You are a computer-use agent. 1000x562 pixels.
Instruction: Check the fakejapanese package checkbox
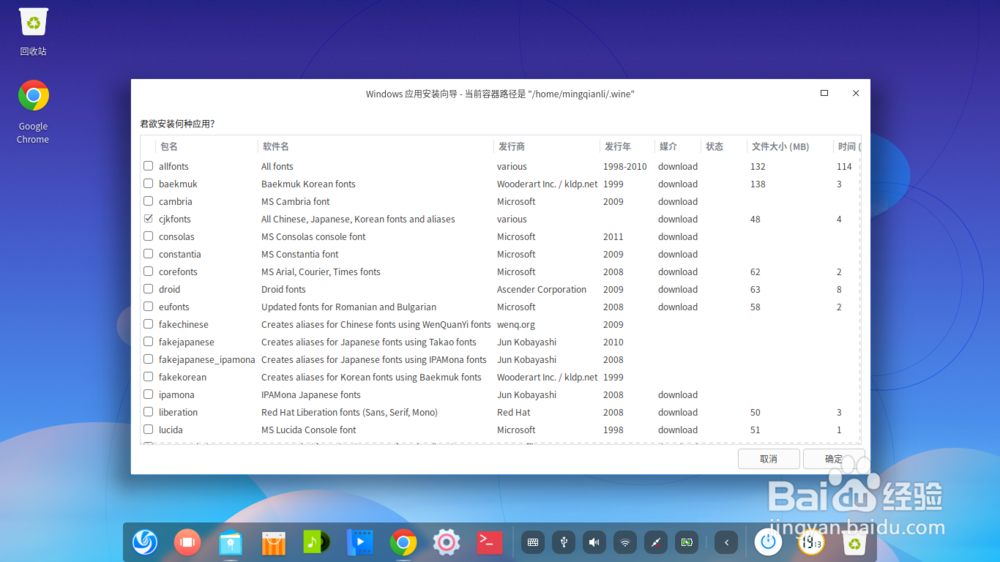149,341
